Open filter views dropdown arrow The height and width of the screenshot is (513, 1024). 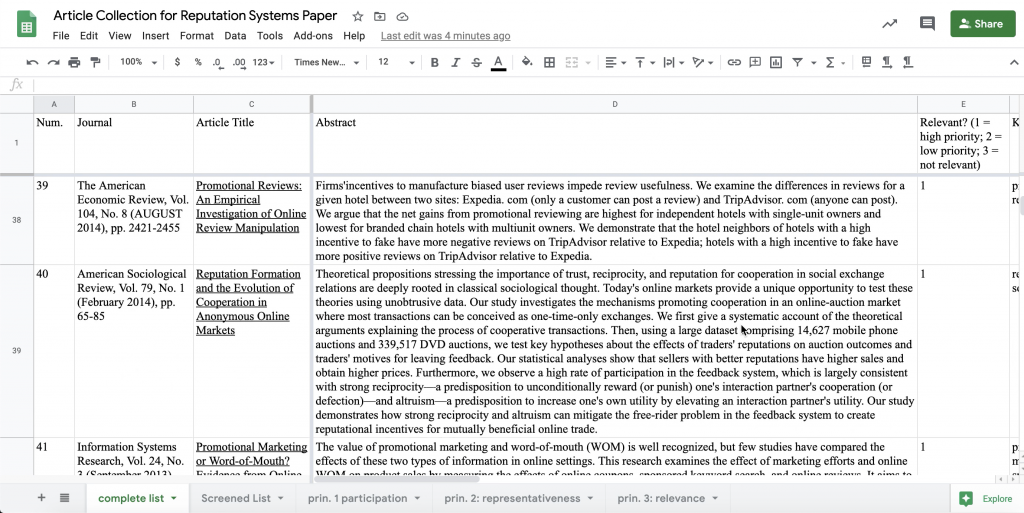point(814,63)
